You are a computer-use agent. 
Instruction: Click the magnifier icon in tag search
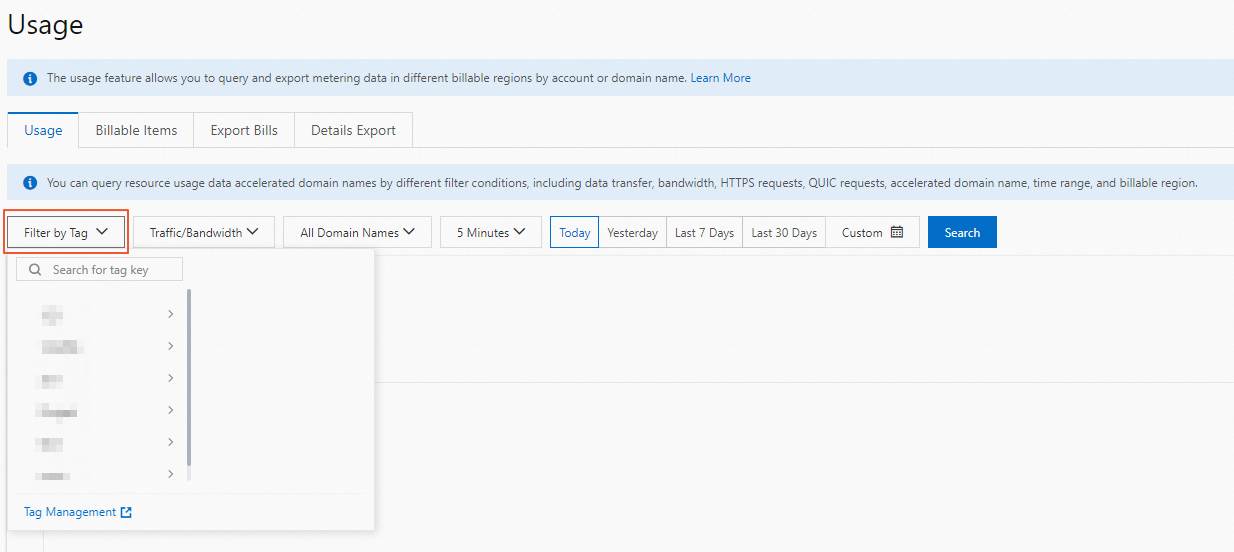[x=35, y=269]
